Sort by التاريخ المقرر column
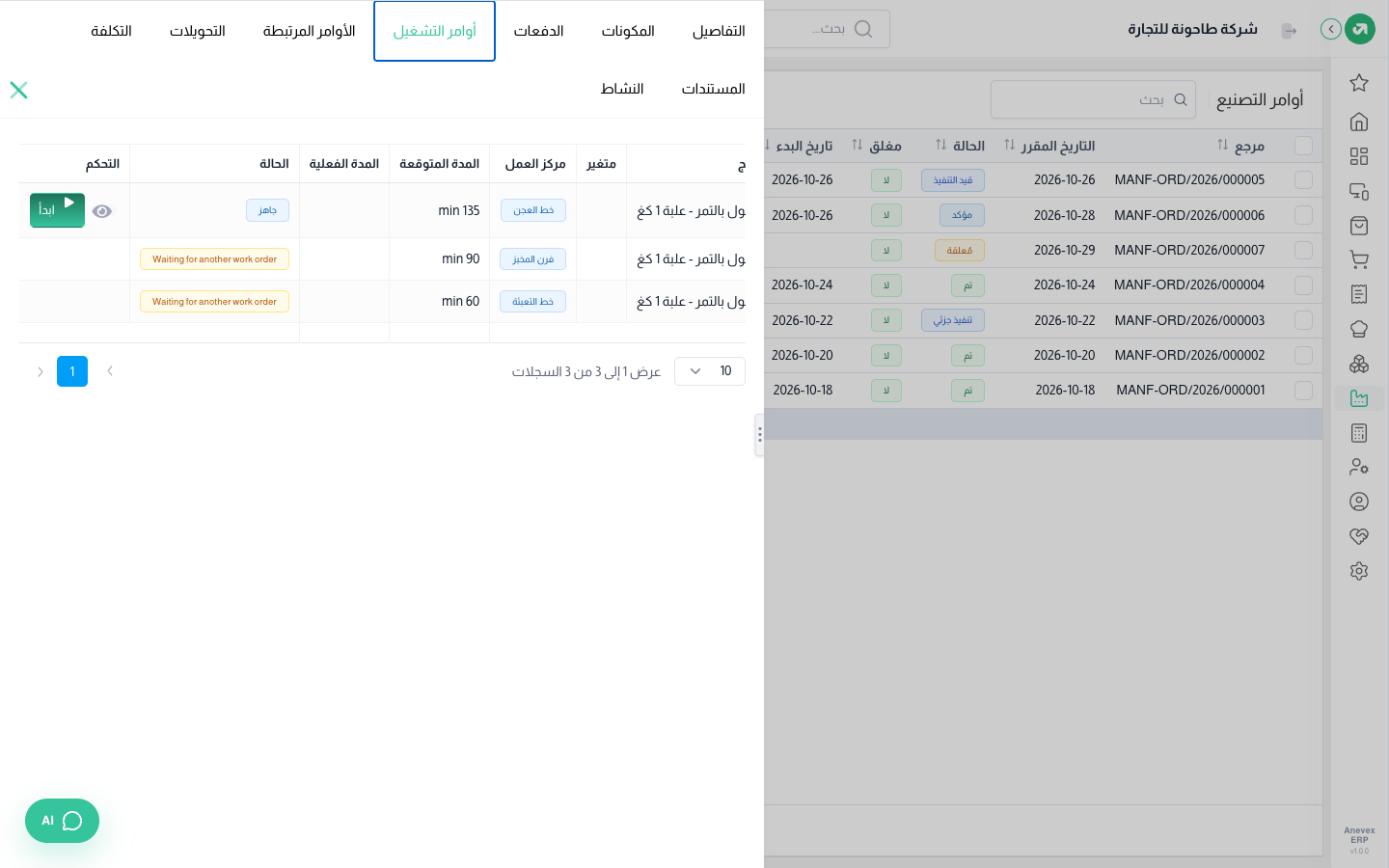The height and width of the screenshot is (868, 1389). (1010, 145)
